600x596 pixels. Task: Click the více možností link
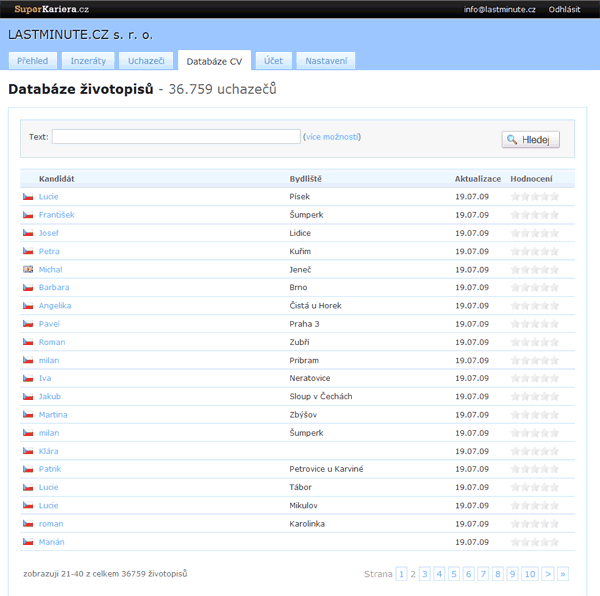tap(332, 137)
